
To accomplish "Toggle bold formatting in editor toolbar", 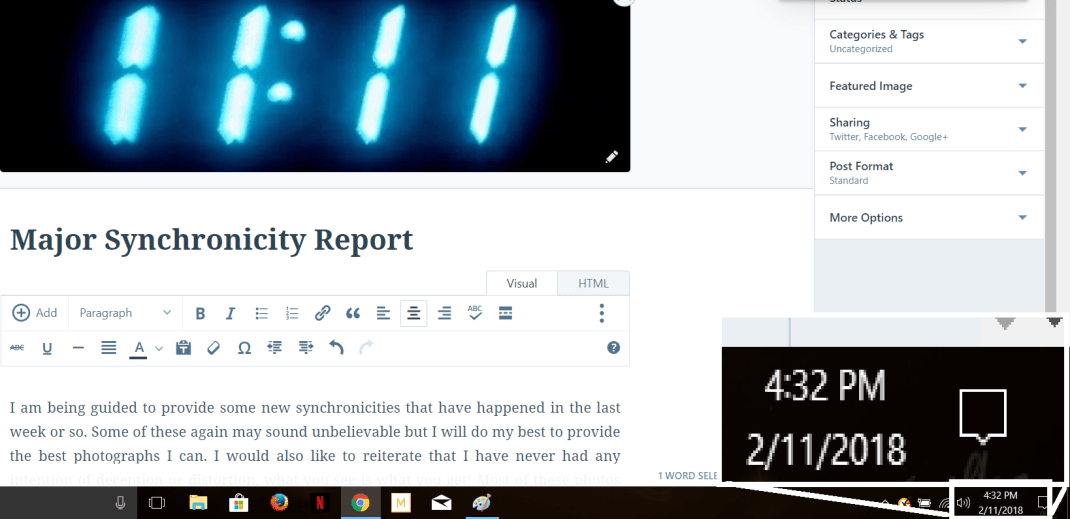I will tap(200, 313).
